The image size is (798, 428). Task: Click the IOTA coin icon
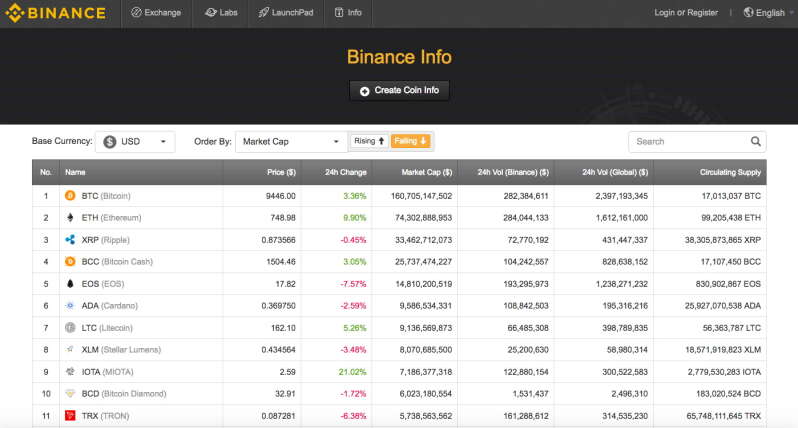click(x=70, y=372)
